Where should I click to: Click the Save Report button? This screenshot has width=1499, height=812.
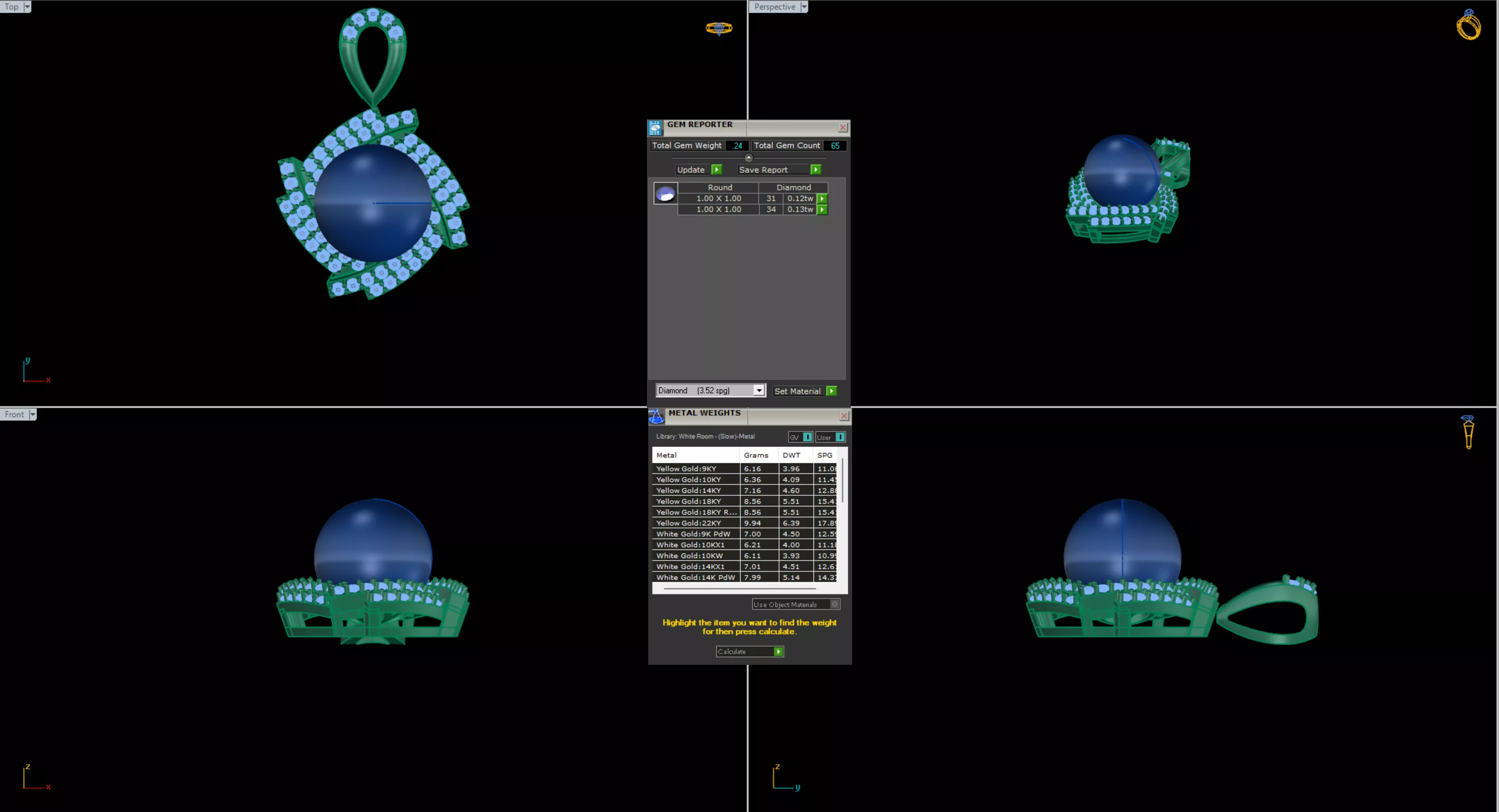click(x=774, y=169)
